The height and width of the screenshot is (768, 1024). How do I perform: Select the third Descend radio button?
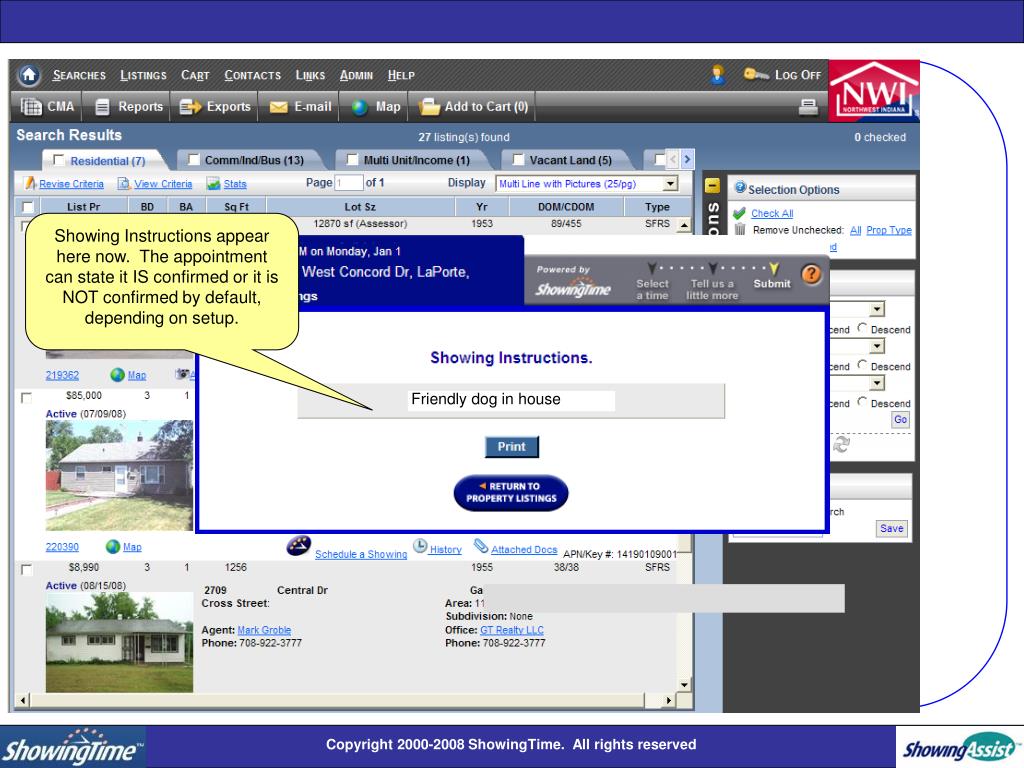pyautogui.click(x=862, y=402)
